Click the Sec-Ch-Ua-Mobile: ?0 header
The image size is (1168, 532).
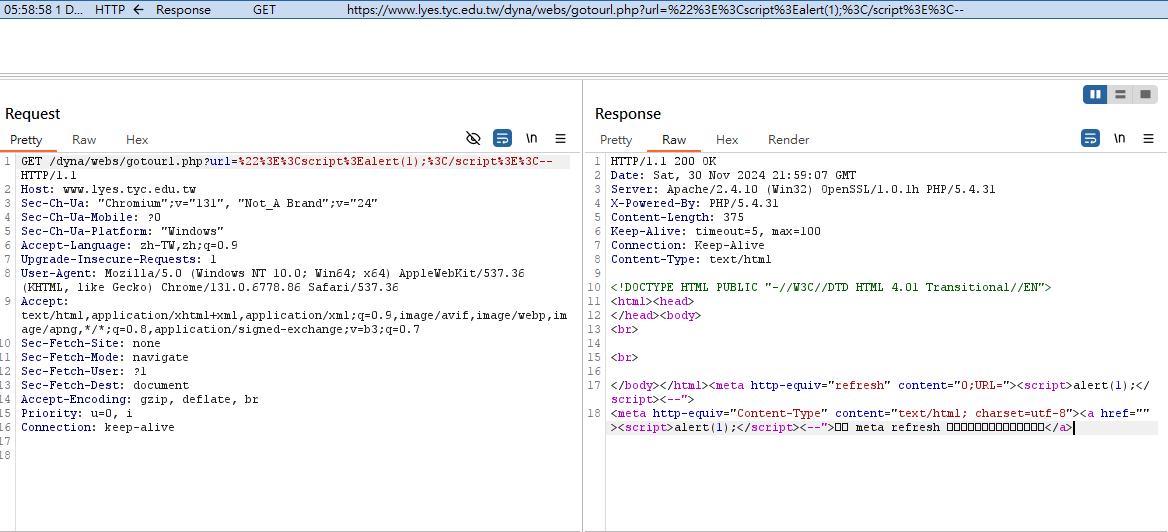coord(91,218)
